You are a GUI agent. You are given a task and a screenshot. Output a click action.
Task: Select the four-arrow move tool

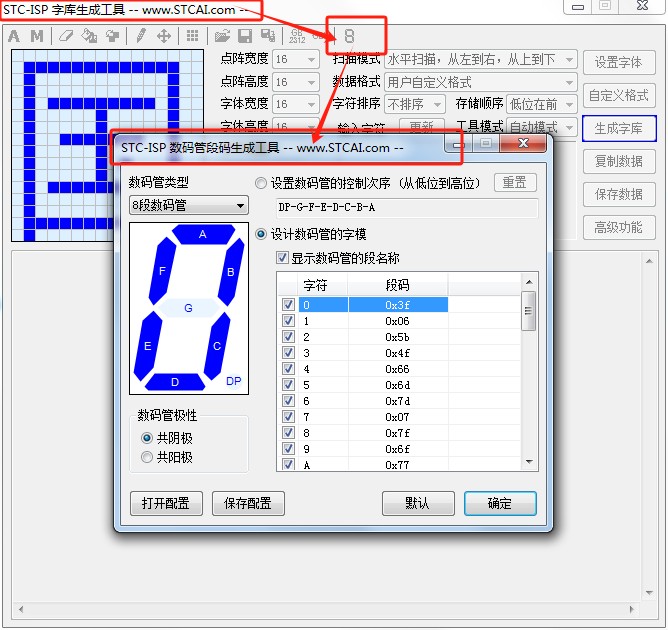pyautogui.click(x=164, y=36)
